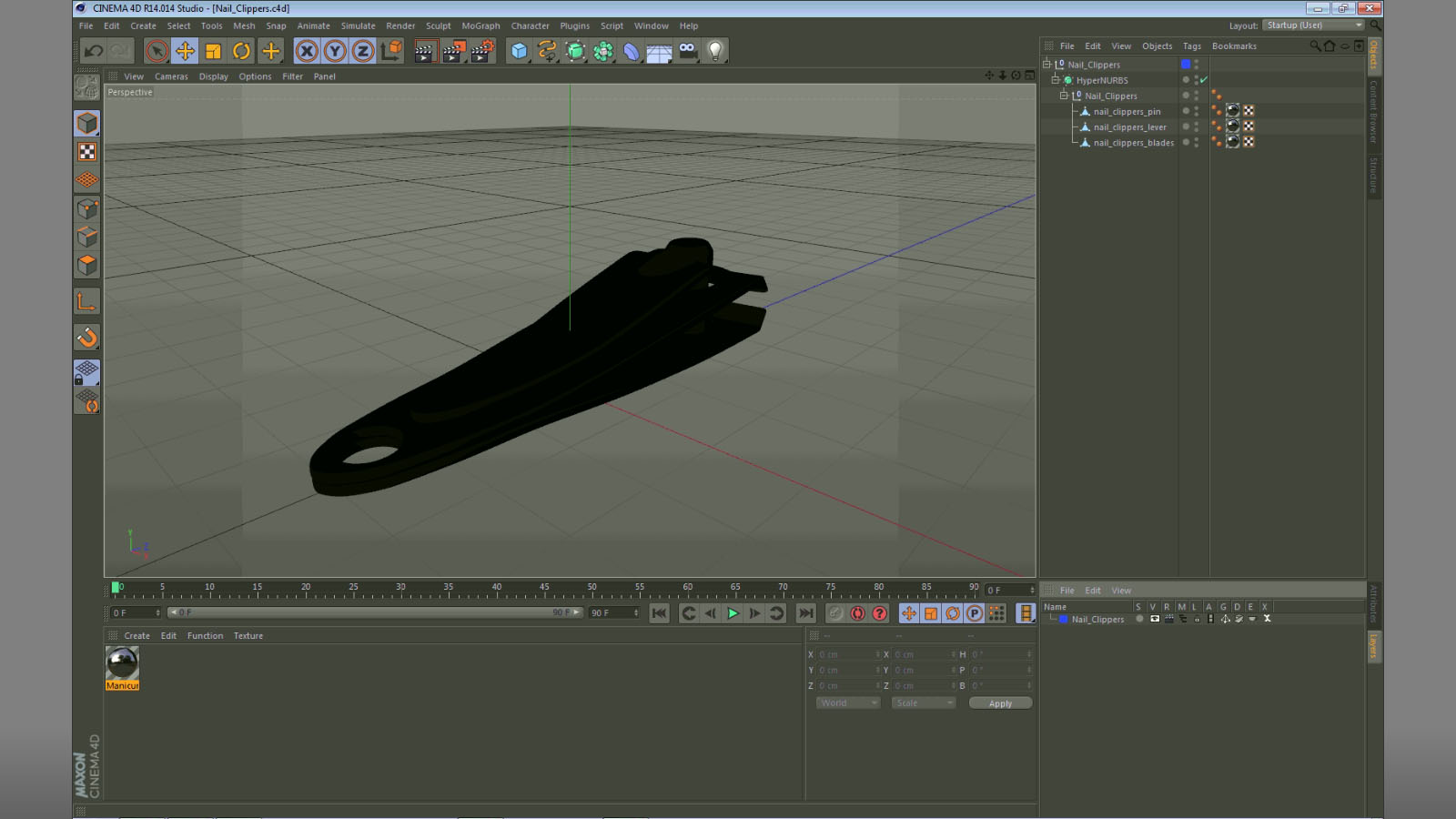Open Object Manager Bookmarks menu
This screenshot has height=819, width=1456.
[x=1234, y=46]
